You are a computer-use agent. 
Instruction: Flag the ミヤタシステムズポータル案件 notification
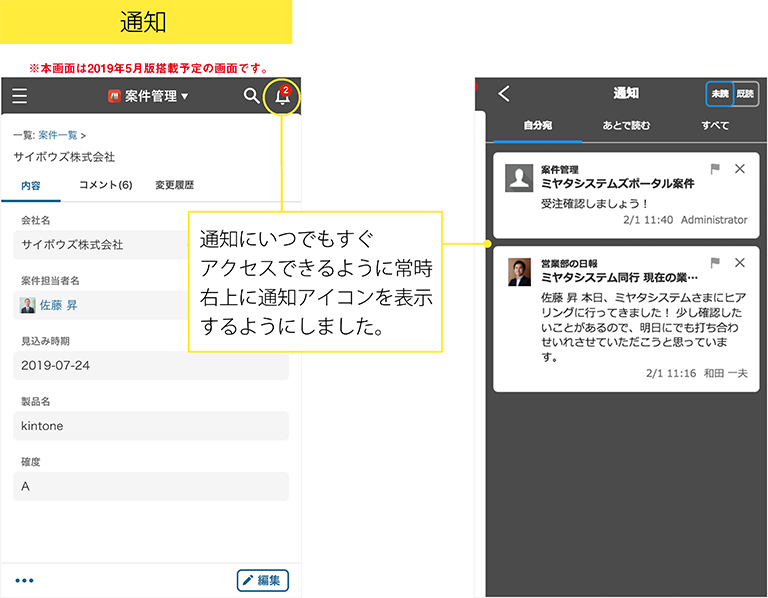coord(715,169)
